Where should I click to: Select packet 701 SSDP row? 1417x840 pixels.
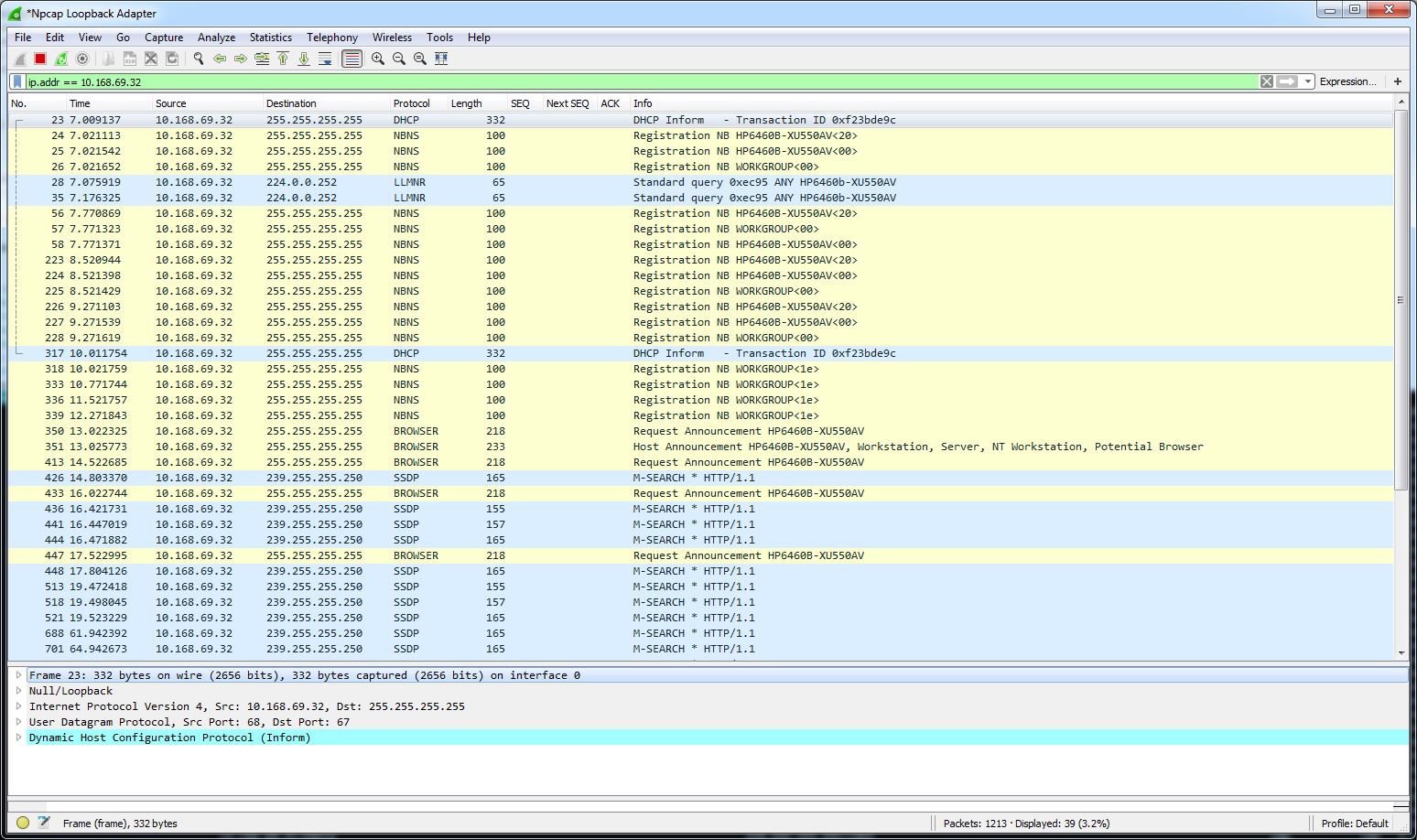[701, 649]
